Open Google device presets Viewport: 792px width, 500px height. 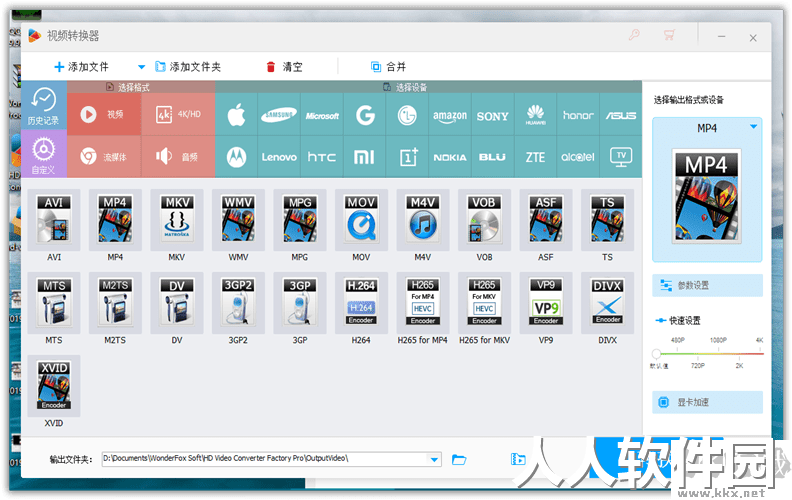click(x=365, y=115)
